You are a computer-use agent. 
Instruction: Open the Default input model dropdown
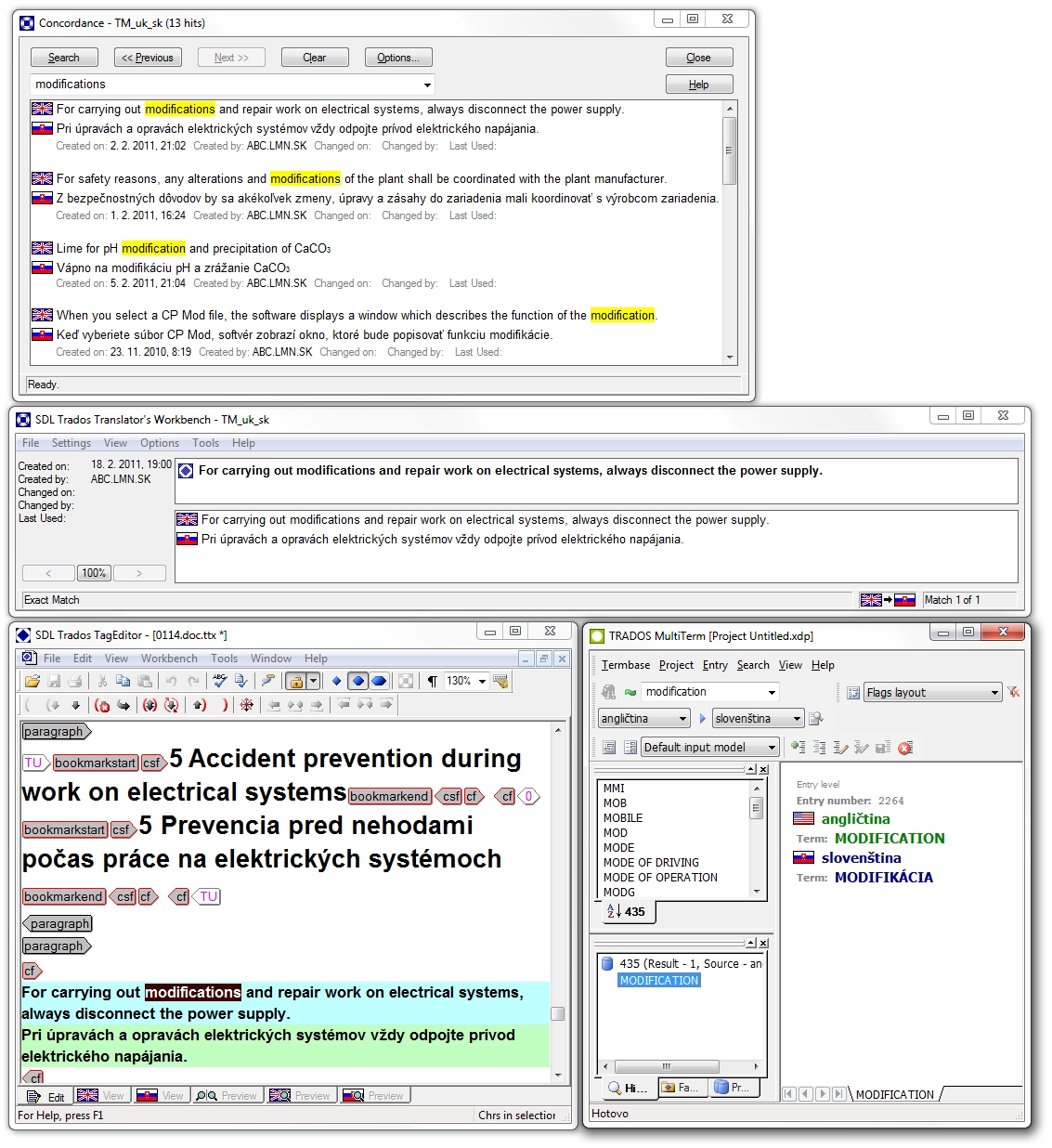709,748
